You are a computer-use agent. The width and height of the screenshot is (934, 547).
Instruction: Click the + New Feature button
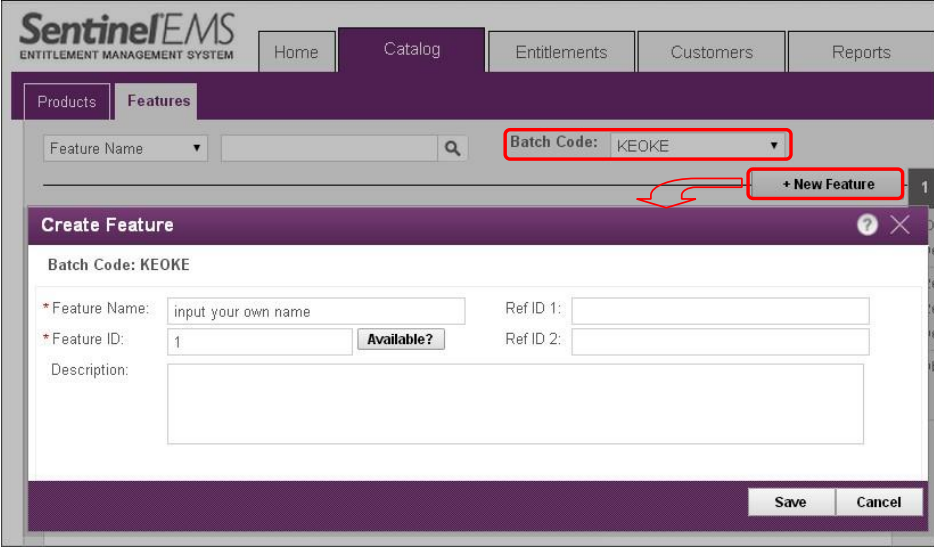(x=827, y=184)
